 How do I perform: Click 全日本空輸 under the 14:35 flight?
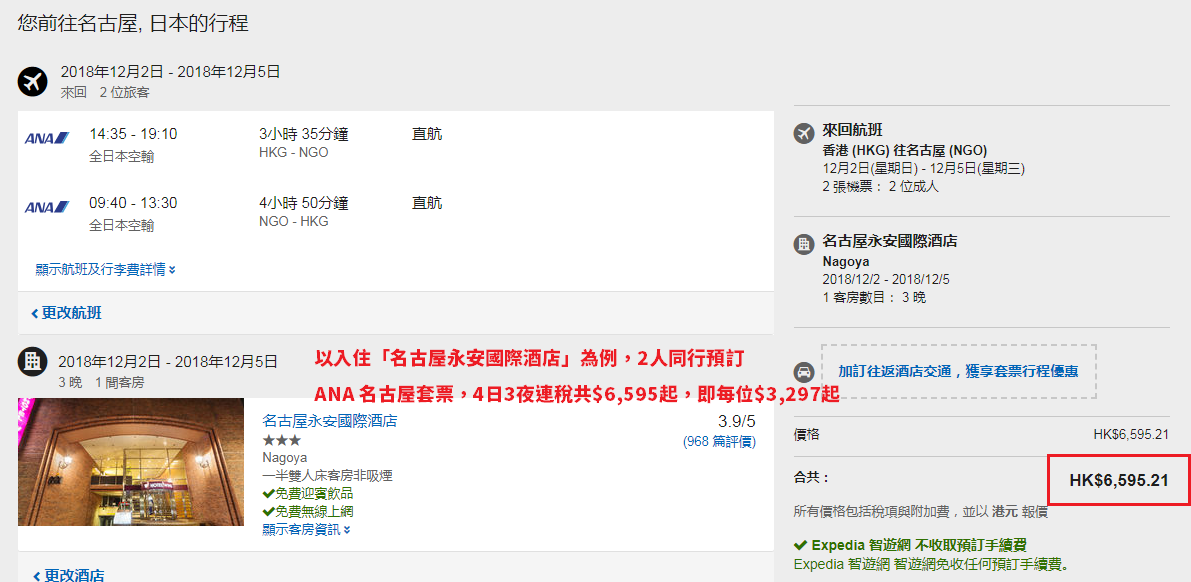point(122,157)
